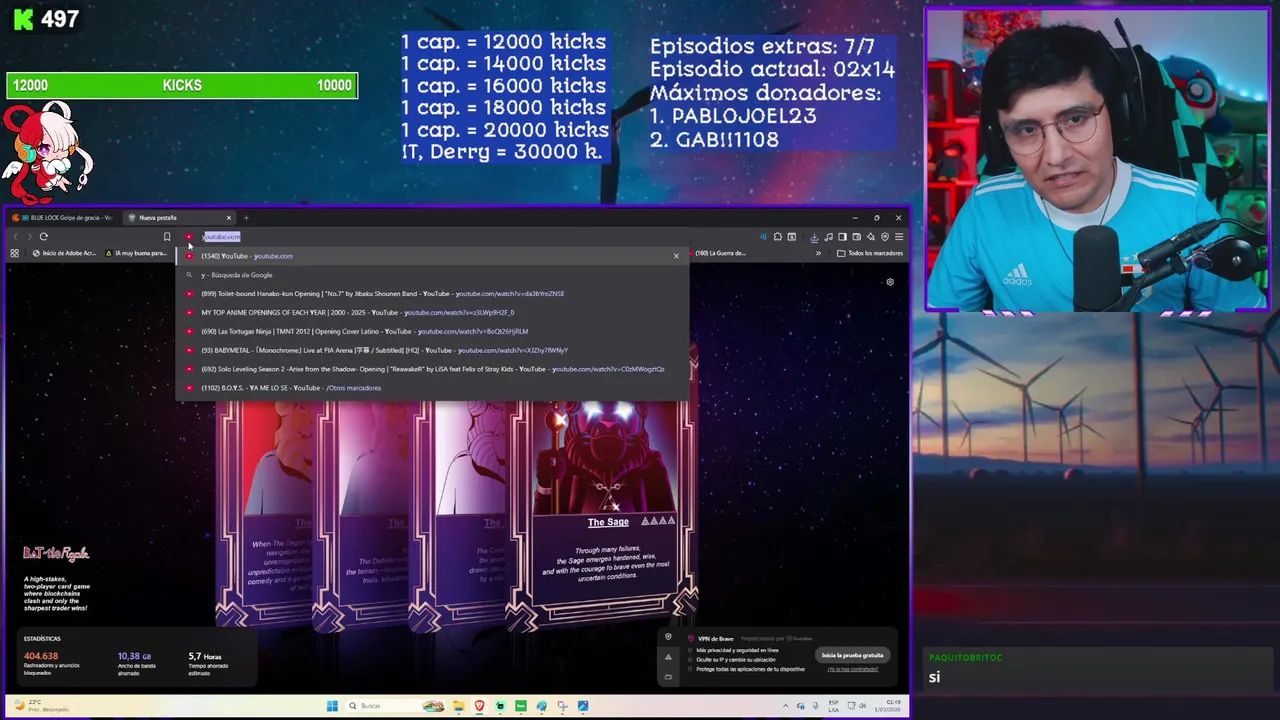Expand hidden bookmarks with the double chevron
This screenshot has width=1280, height=720.
coord(818,253)
